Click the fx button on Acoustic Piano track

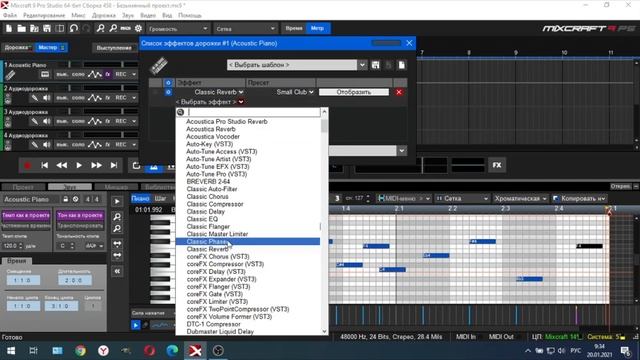(x=108, y=74)
